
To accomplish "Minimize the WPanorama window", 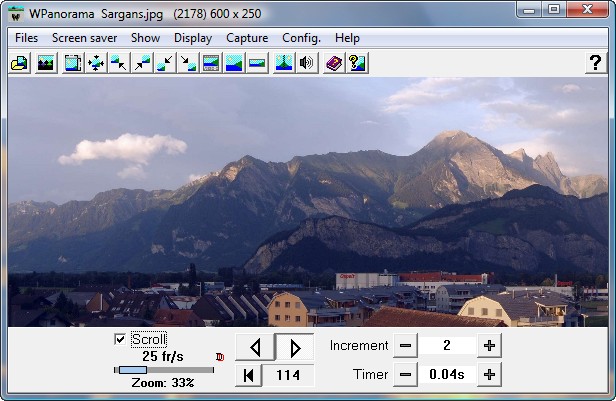I will click(529, 9).
